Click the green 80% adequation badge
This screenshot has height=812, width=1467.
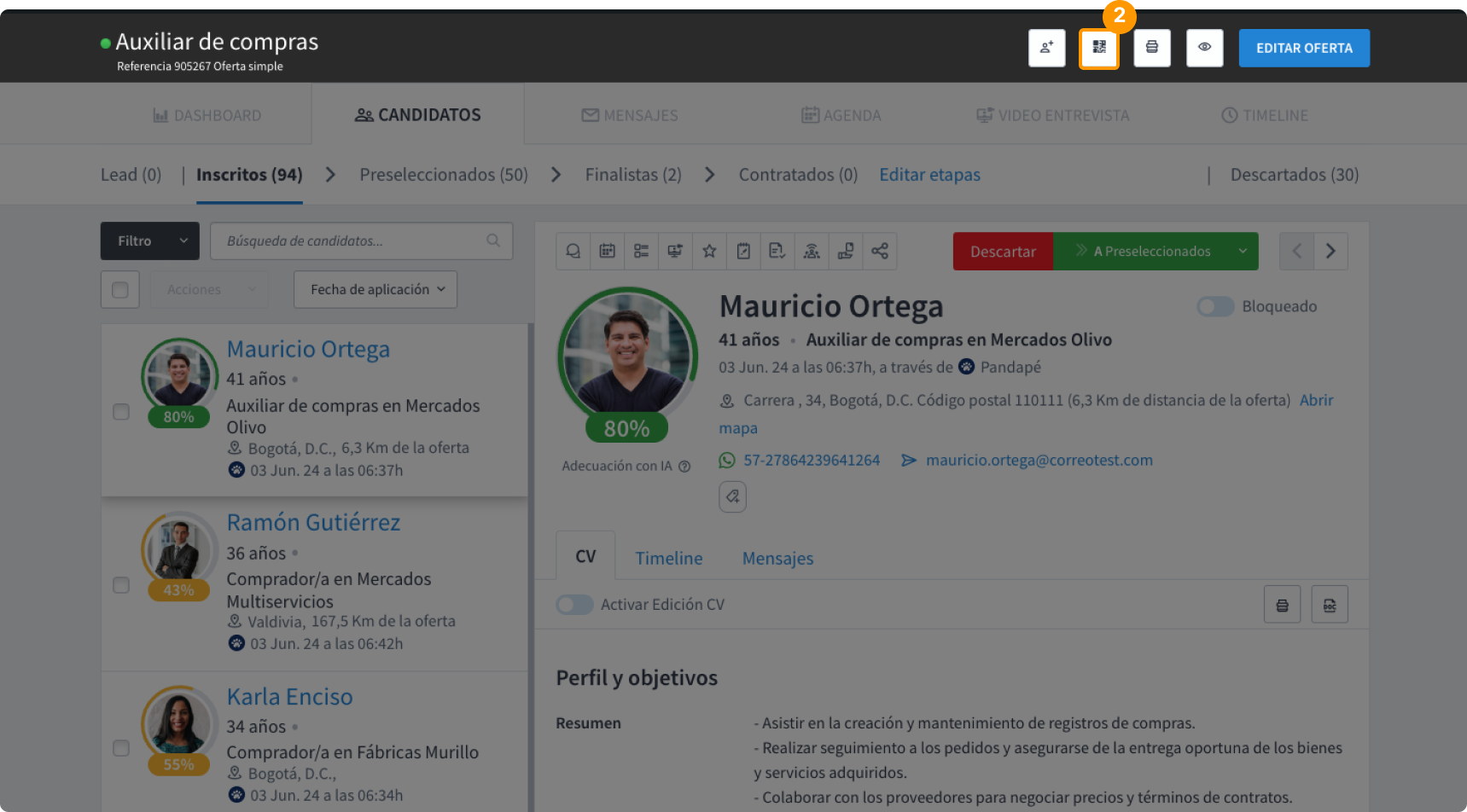click(626, 428)
